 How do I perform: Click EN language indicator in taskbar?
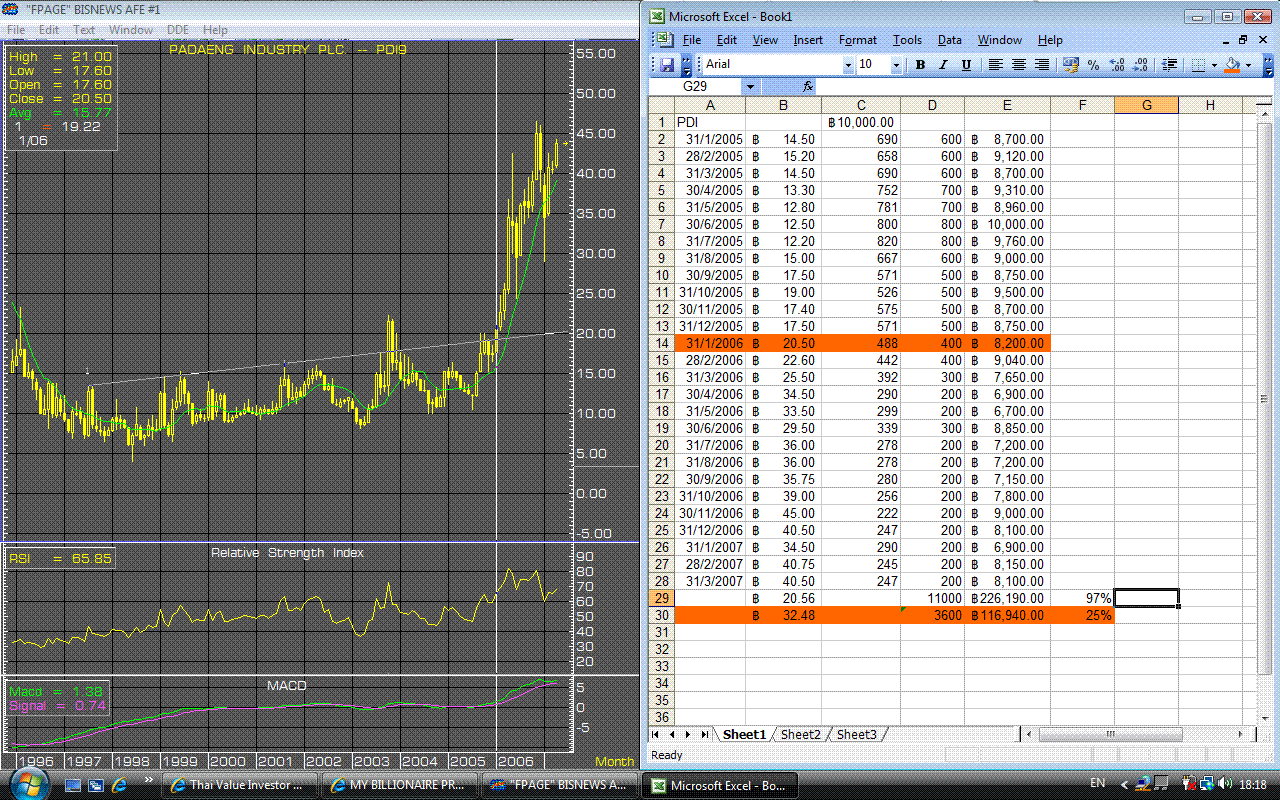[x=1097, y=784]
